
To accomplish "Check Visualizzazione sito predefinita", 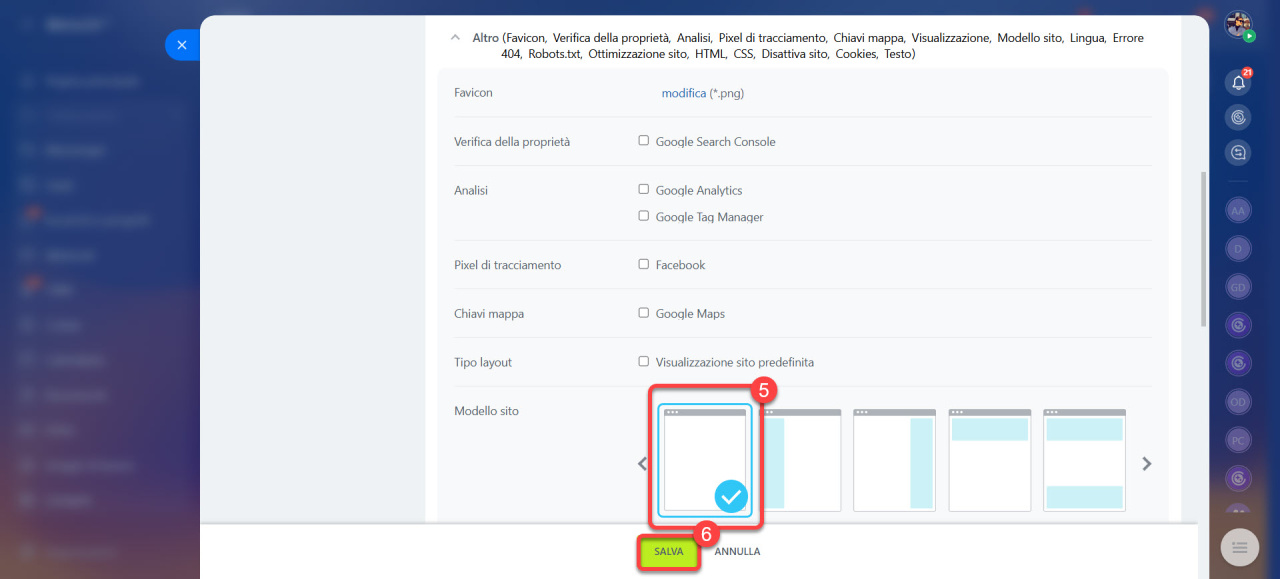I will click(644, 362).
